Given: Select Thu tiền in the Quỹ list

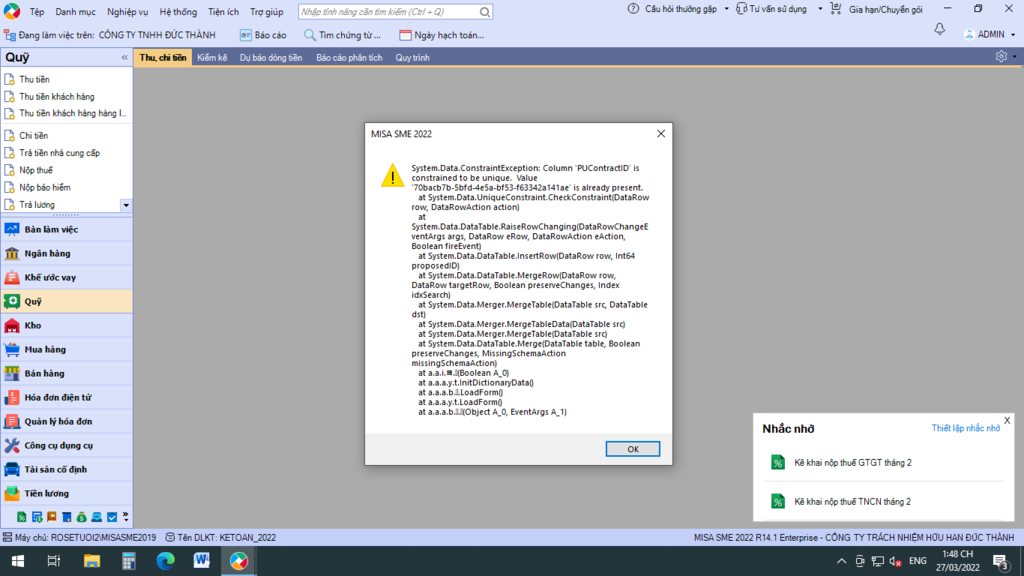Looking at the screenshot, I should coord(34,80).
